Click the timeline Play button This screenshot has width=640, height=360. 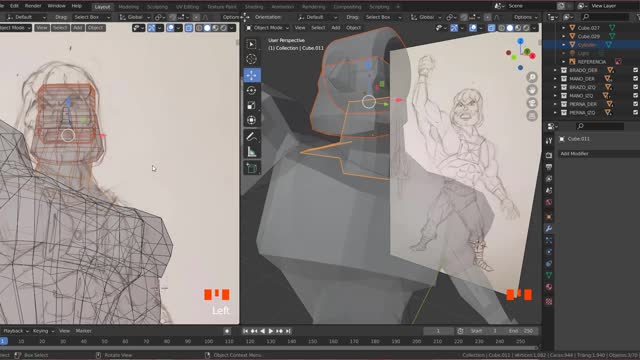271,331
